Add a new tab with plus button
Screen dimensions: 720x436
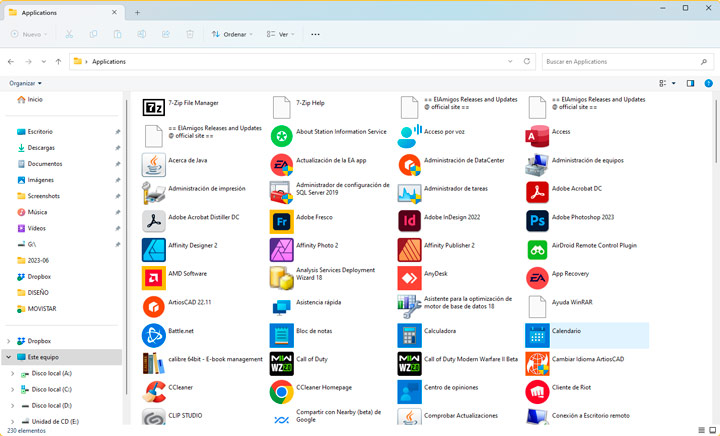(137, 12)
